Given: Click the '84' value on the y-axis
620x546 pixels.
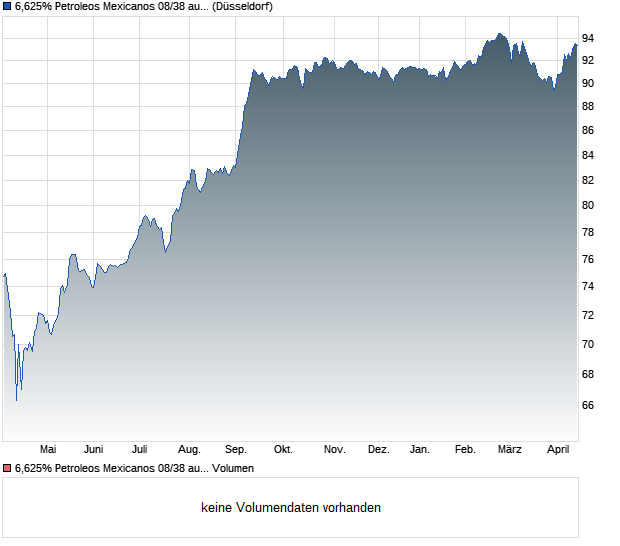Looking at the screenshot, I should click(x=588, y=155).
